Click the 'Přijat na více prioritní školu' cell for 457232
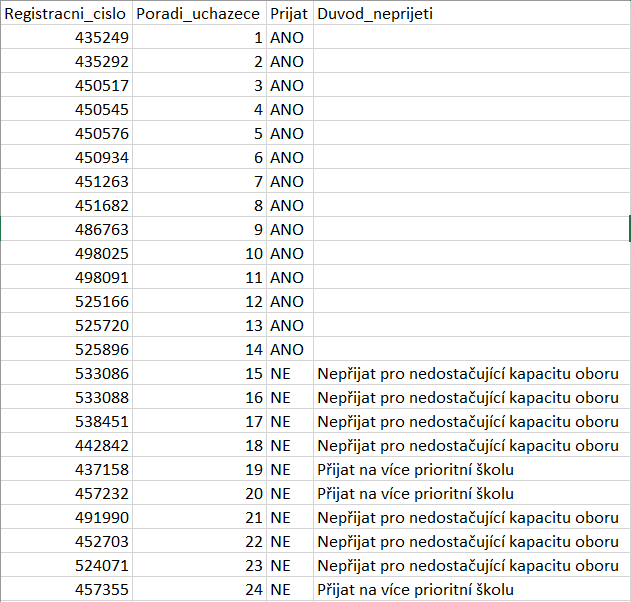This screenshot has width=631, height=602. 416,494
